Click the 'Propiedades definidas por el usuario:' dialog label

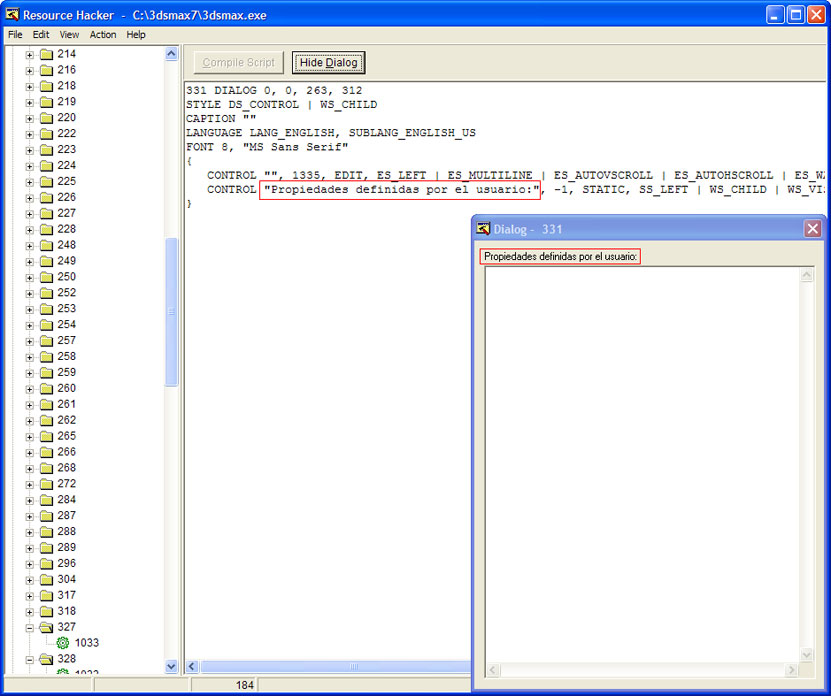(560, 257)
